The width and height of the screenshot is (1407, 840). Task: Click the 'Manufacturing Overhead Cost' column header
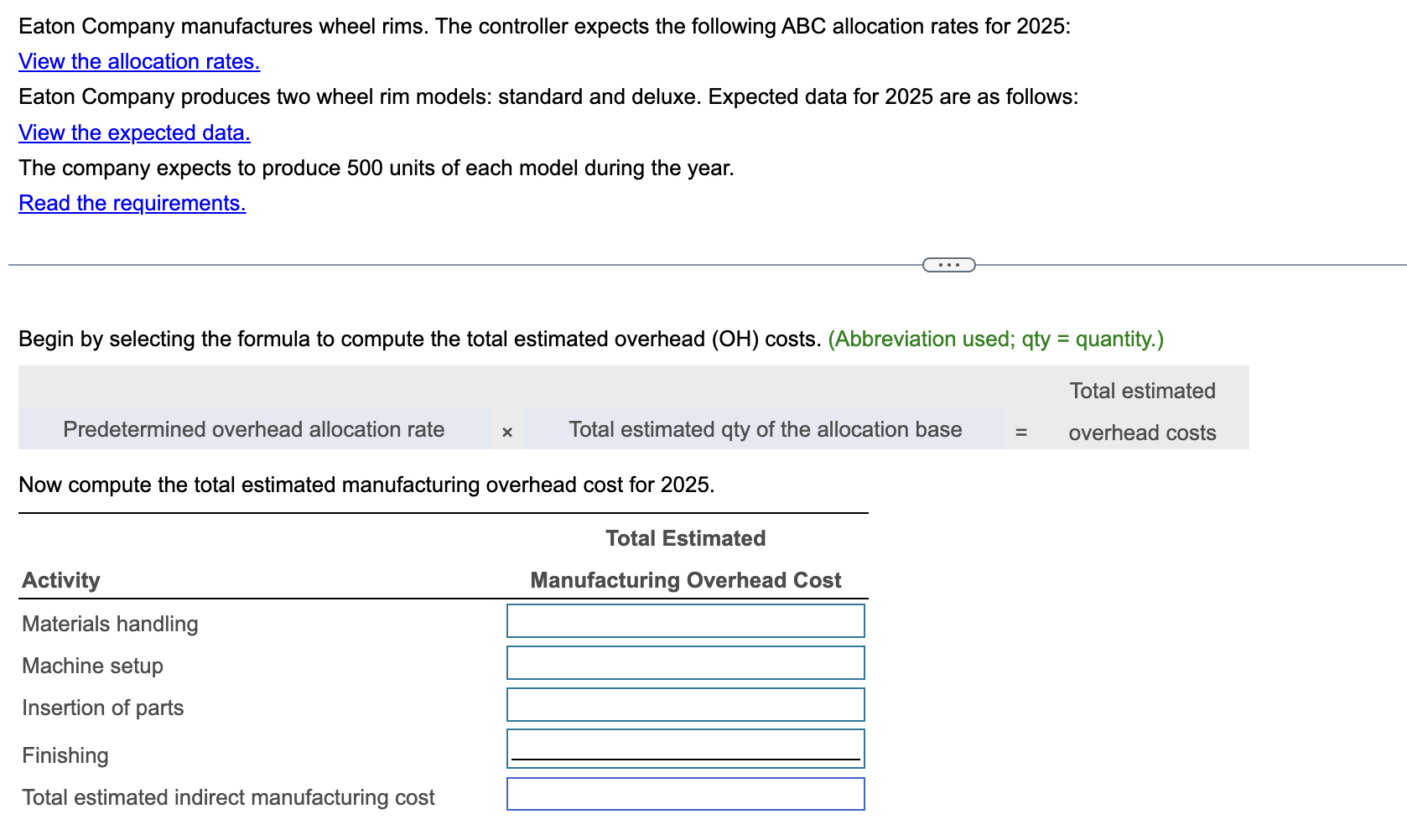pos(686,580)
